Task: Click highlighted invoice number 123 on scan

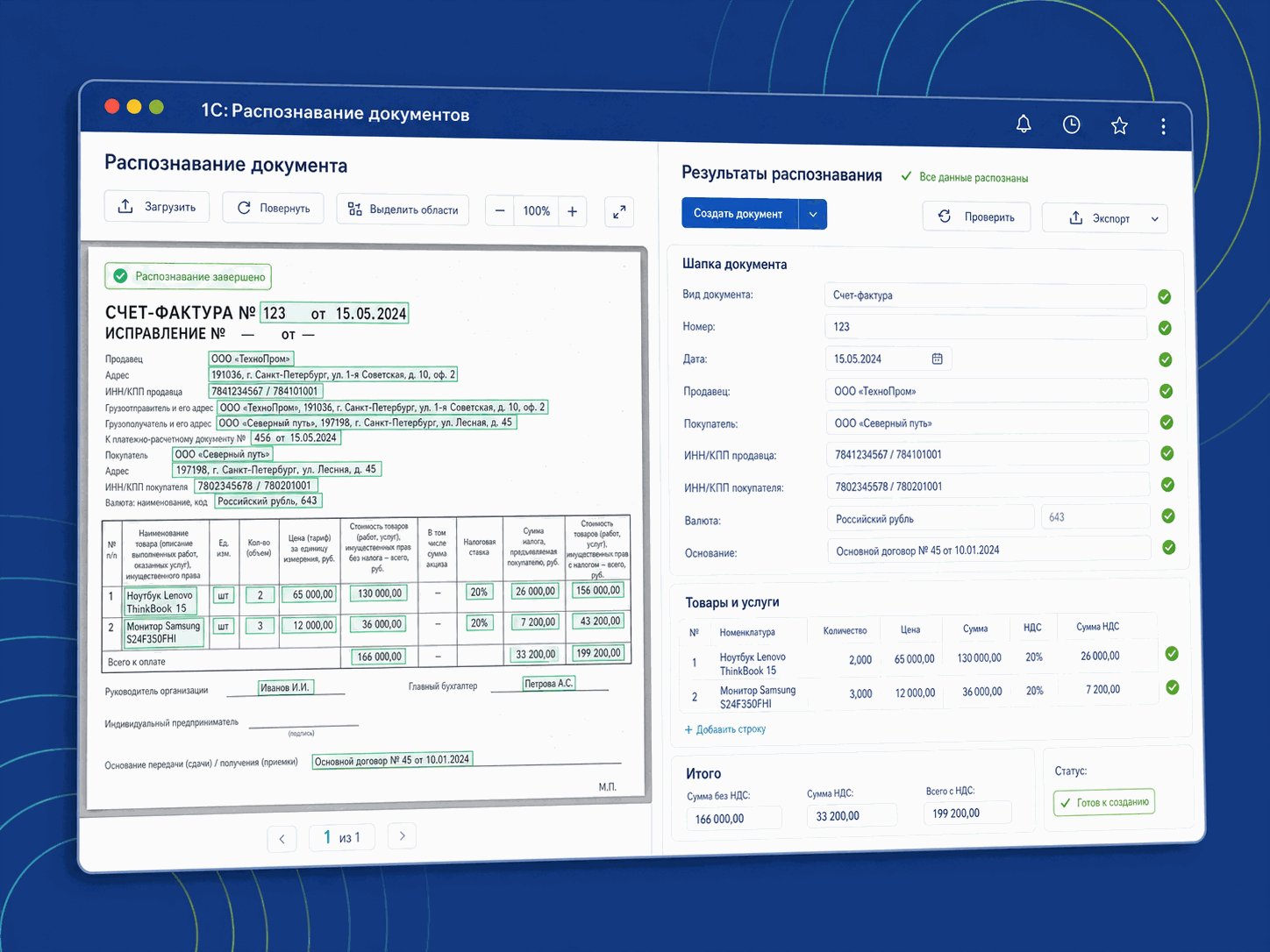Action: click(274, 313)
